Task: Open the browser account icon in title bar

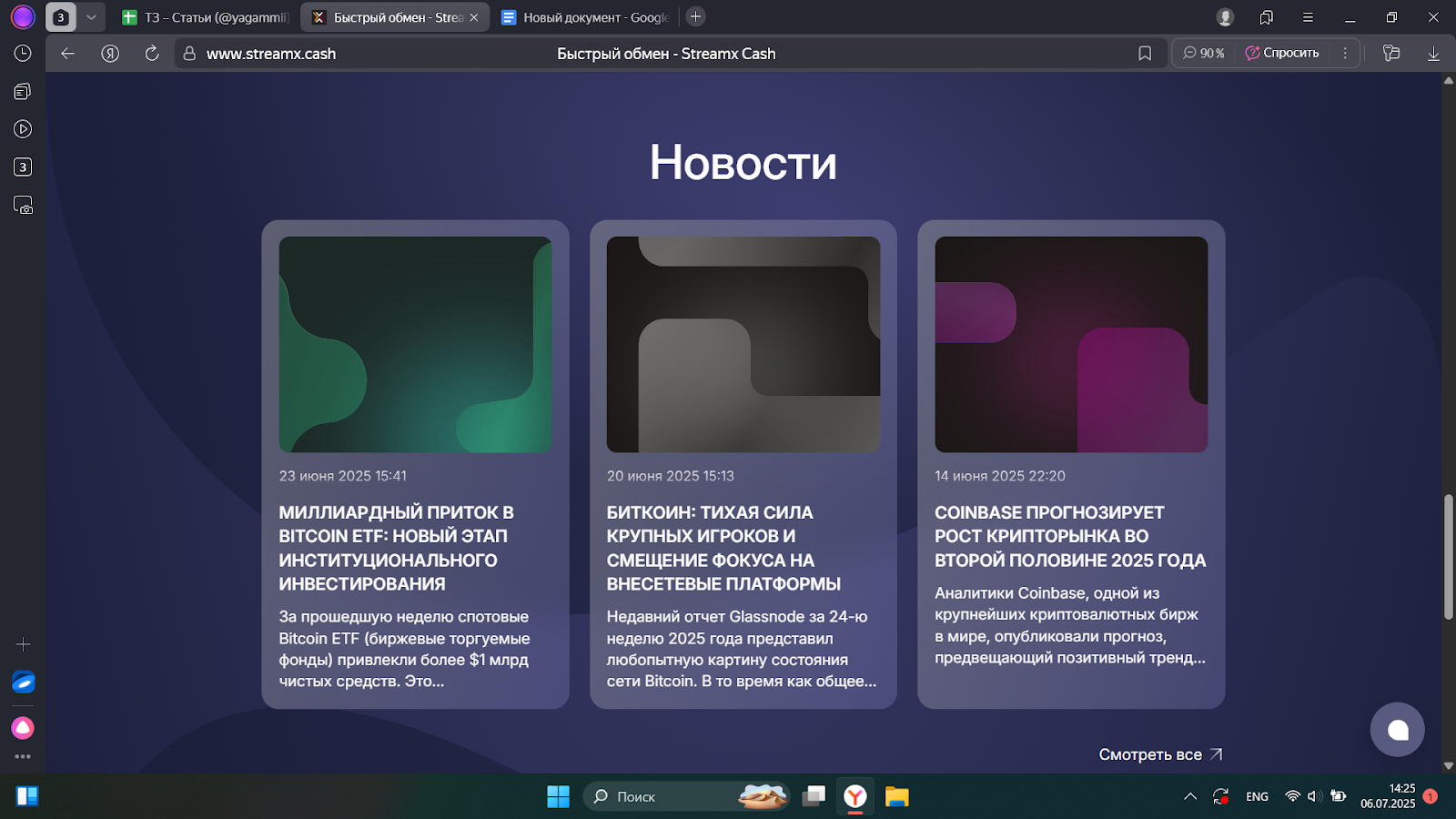Action: (x=1225, y=17)
